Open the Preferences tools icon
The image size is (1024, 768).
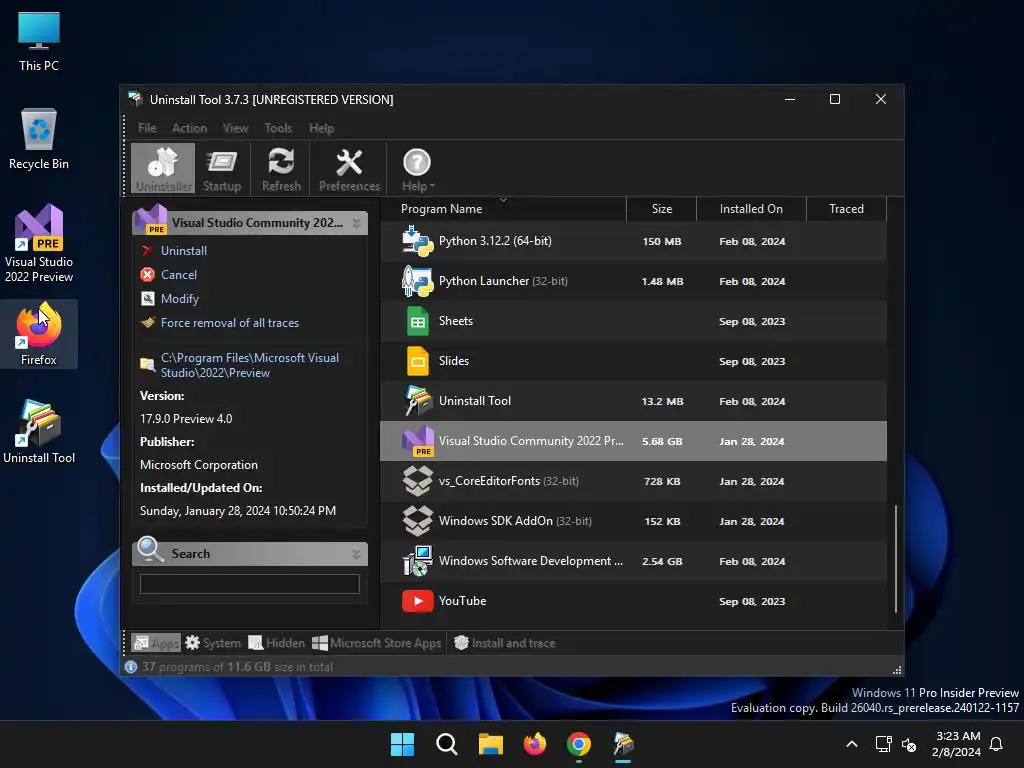[x=349, y=168]
